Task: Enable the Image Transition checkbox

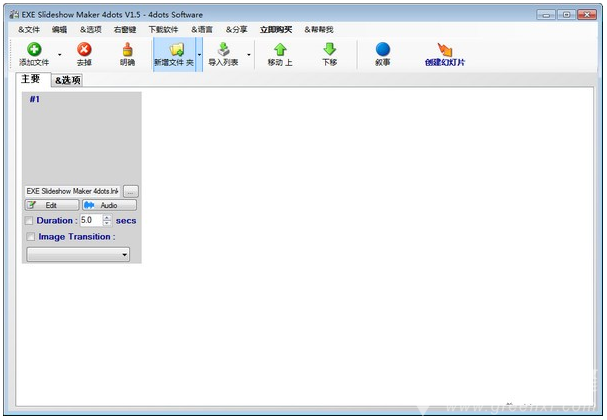Action: pos(31,237)
